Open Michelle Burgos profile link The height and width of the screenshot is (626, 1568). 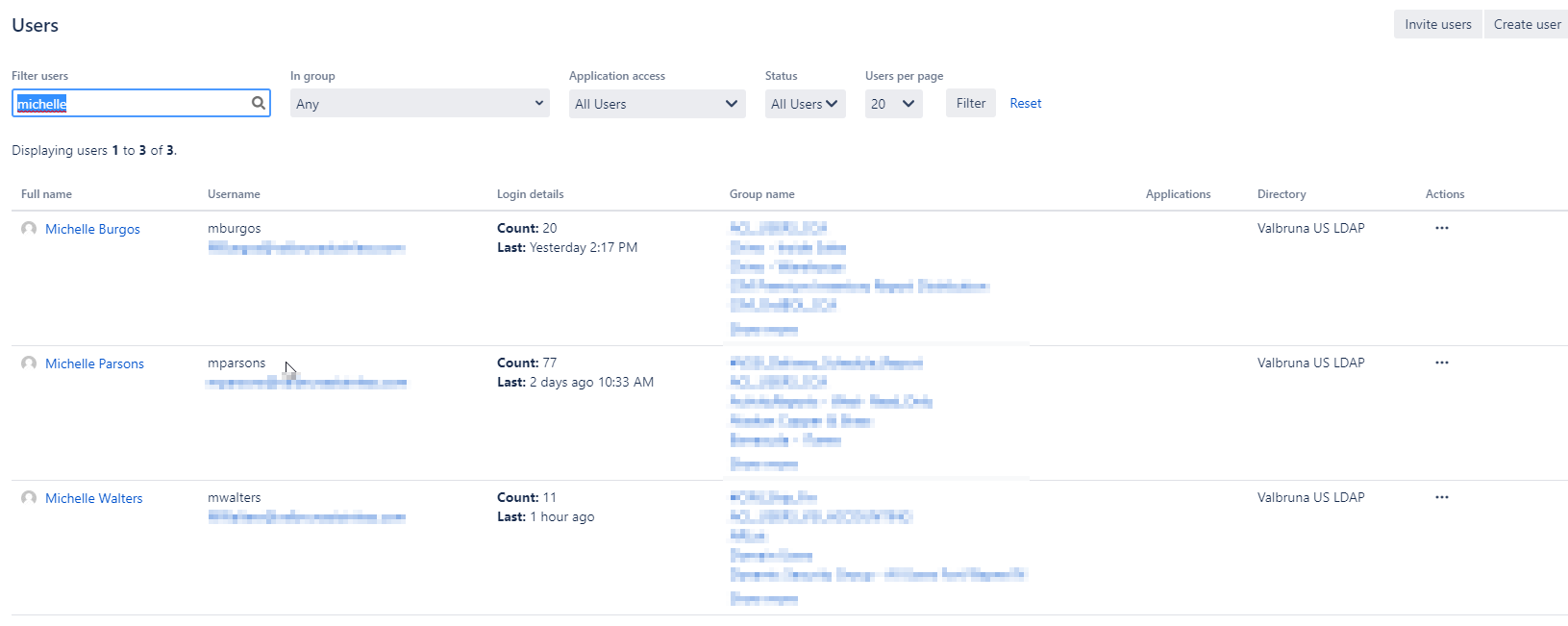[92, 229]
